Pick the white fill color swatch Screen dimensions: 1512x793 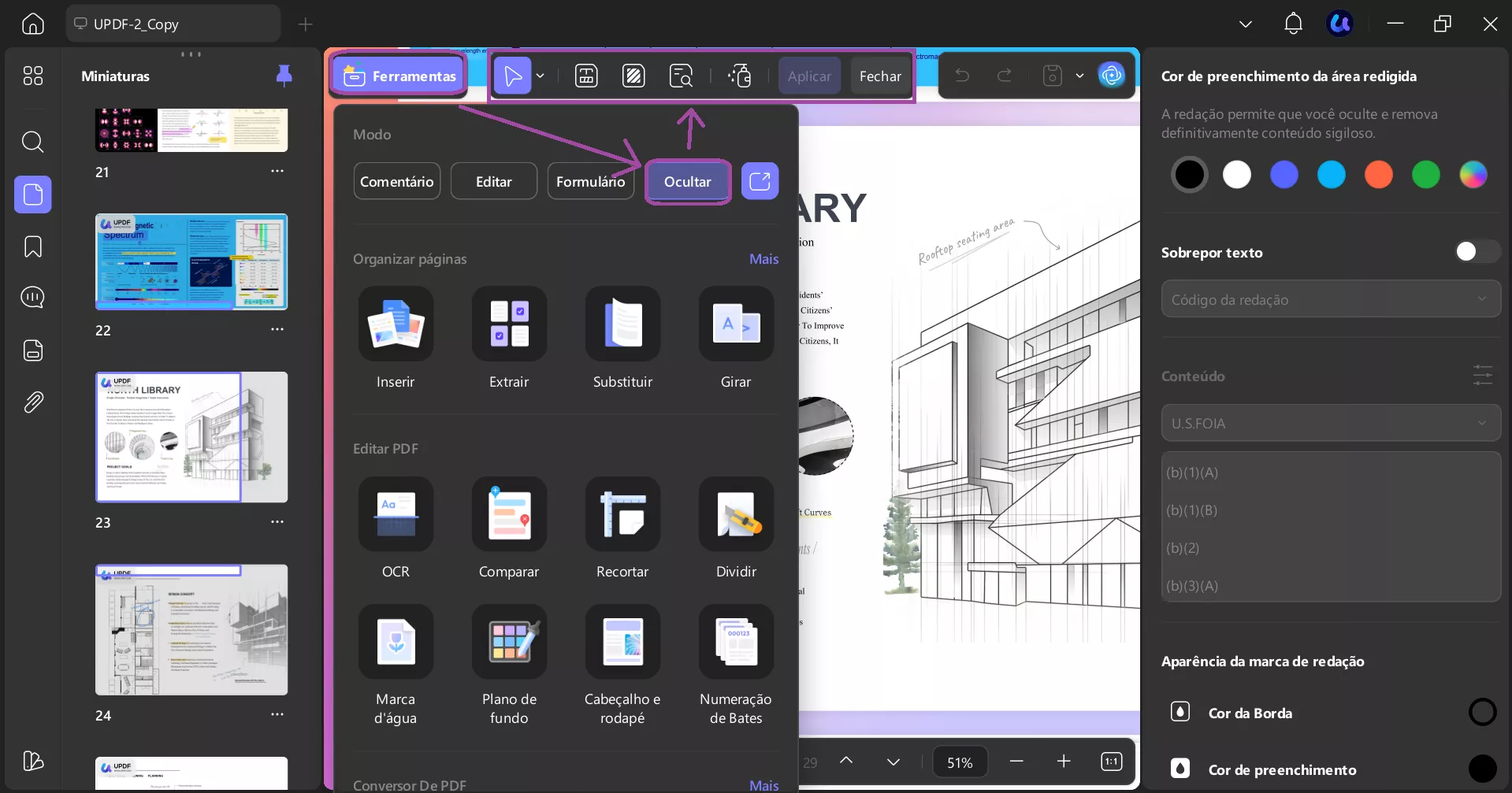[1237, 174]
